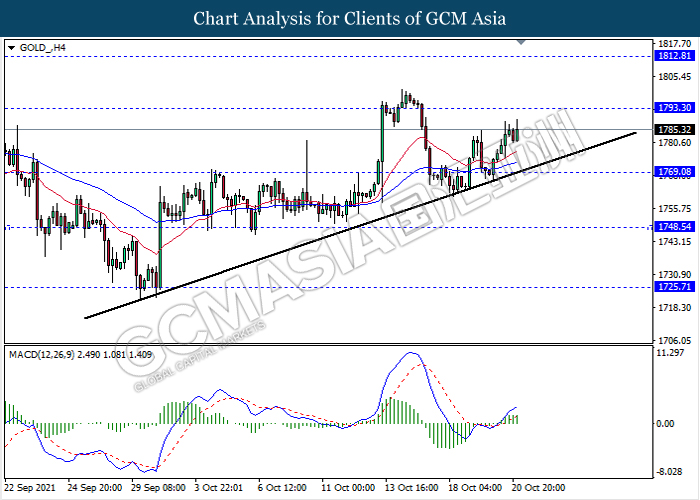Click the MACD scale value 0.00
The image size is (700, 500).
click(x=665, y=424)
